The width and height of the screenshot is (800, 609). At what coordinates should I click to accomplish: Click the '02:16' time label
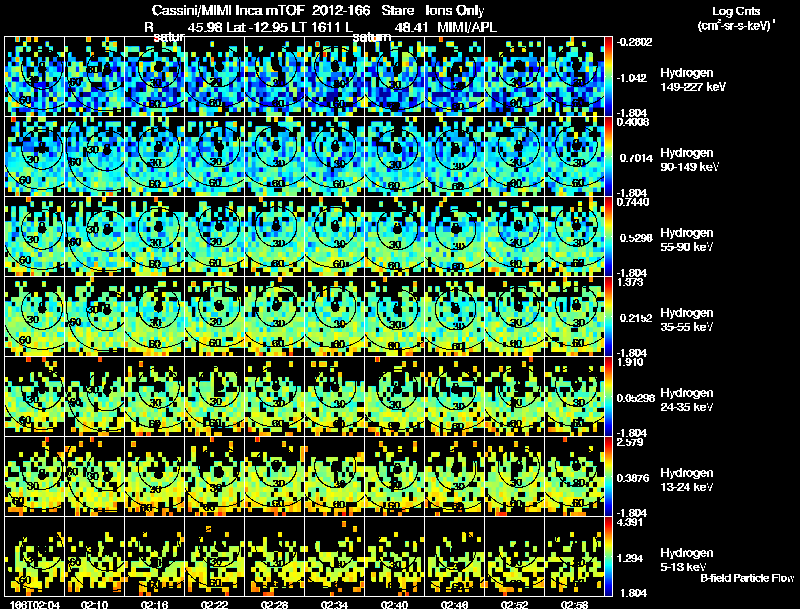tap(155, 604)
